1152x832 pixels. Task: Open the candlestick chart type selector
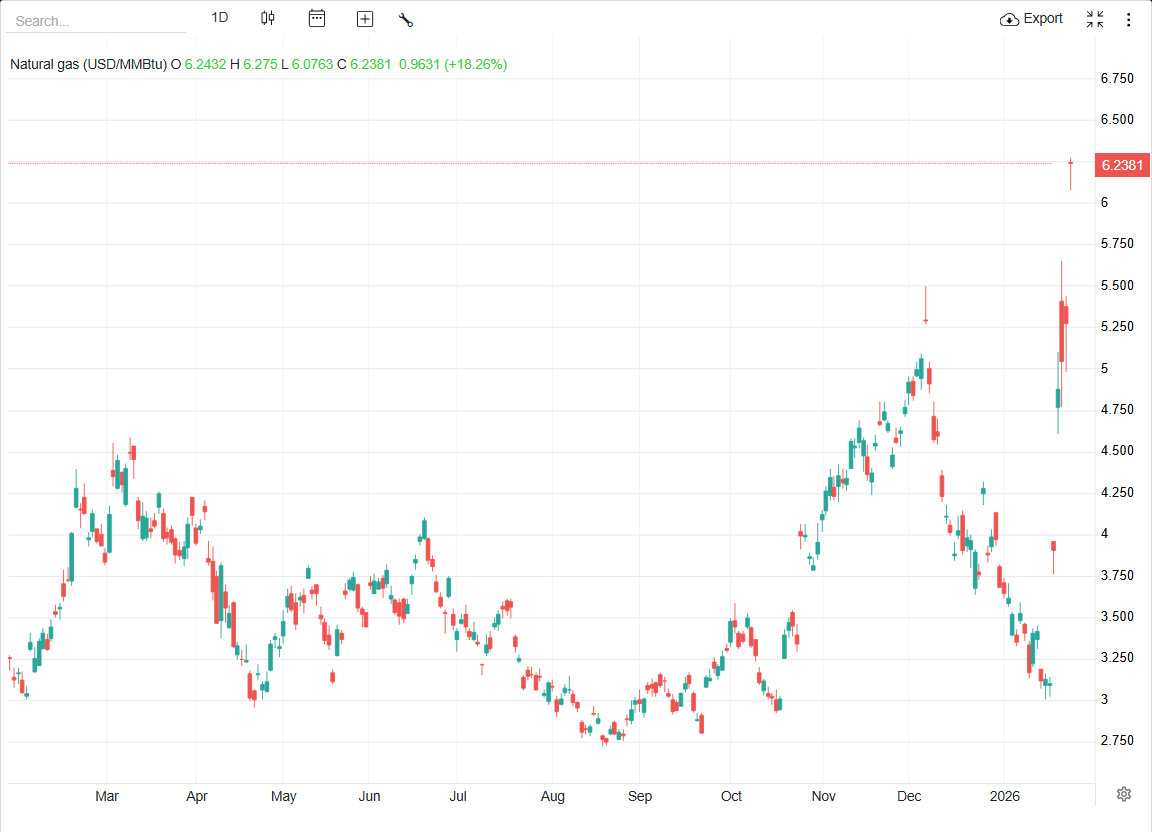pos(268,18)
